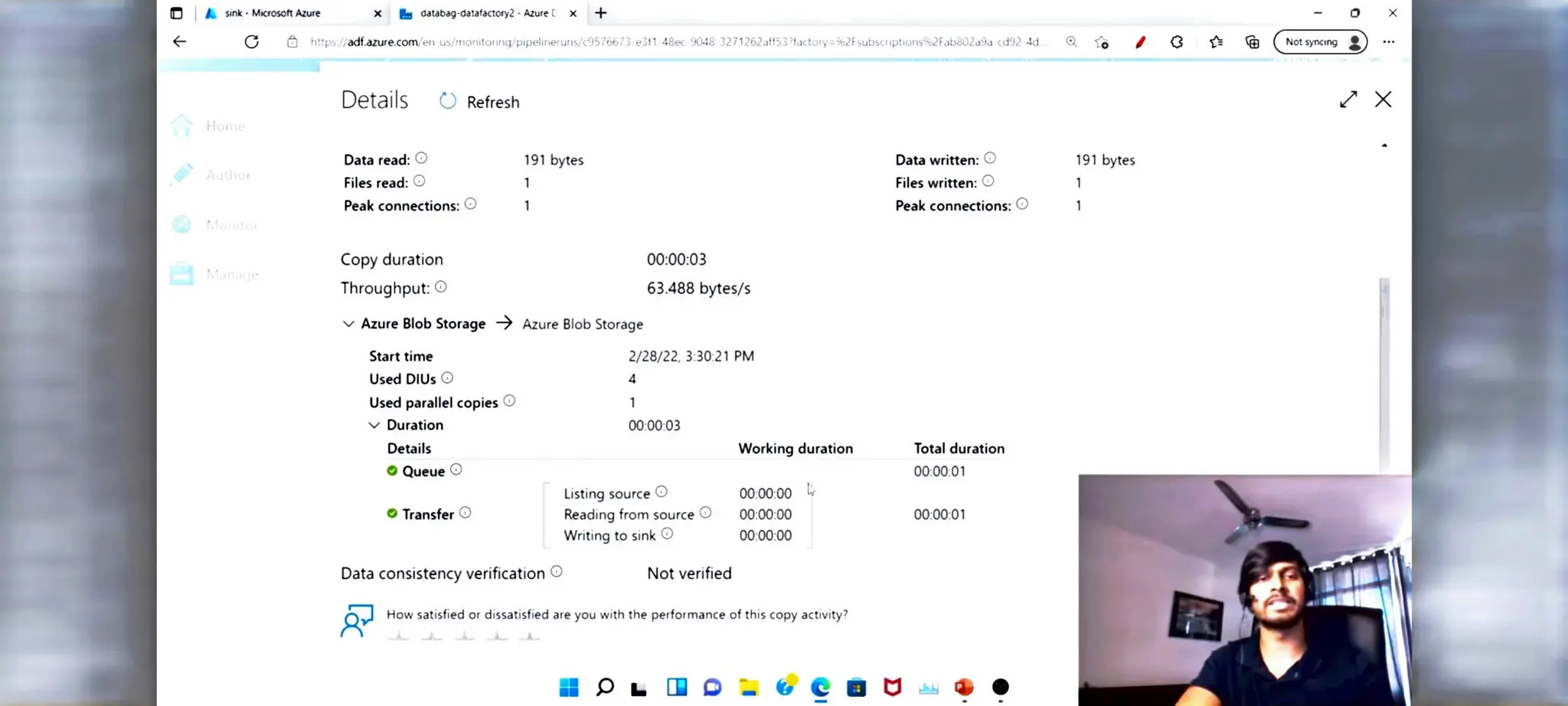Show info for Files read
Viewport: 1568px width, 706px height.
tap(419, 181)
